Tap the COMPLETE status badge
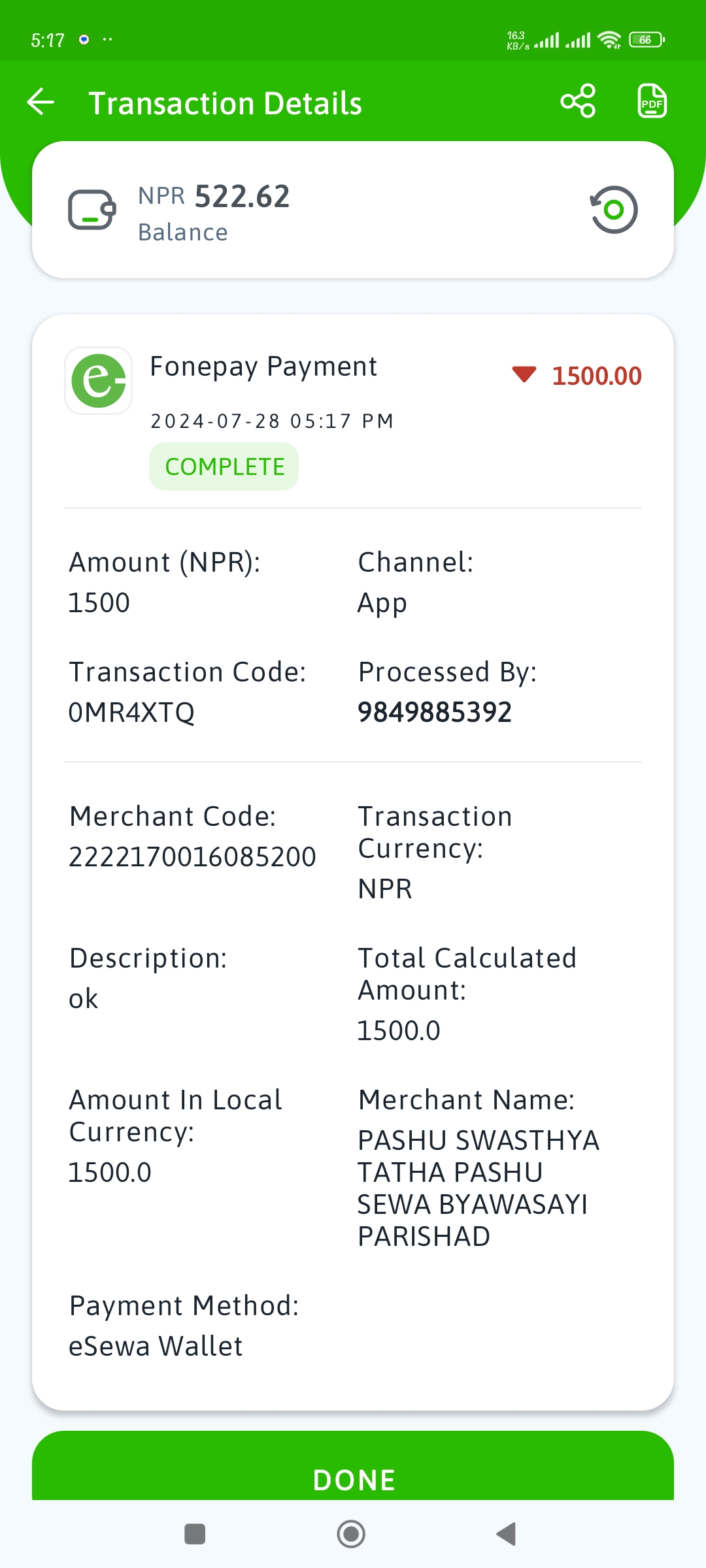Viewport: 706px width, 1568px height. [x=224, y=466]
